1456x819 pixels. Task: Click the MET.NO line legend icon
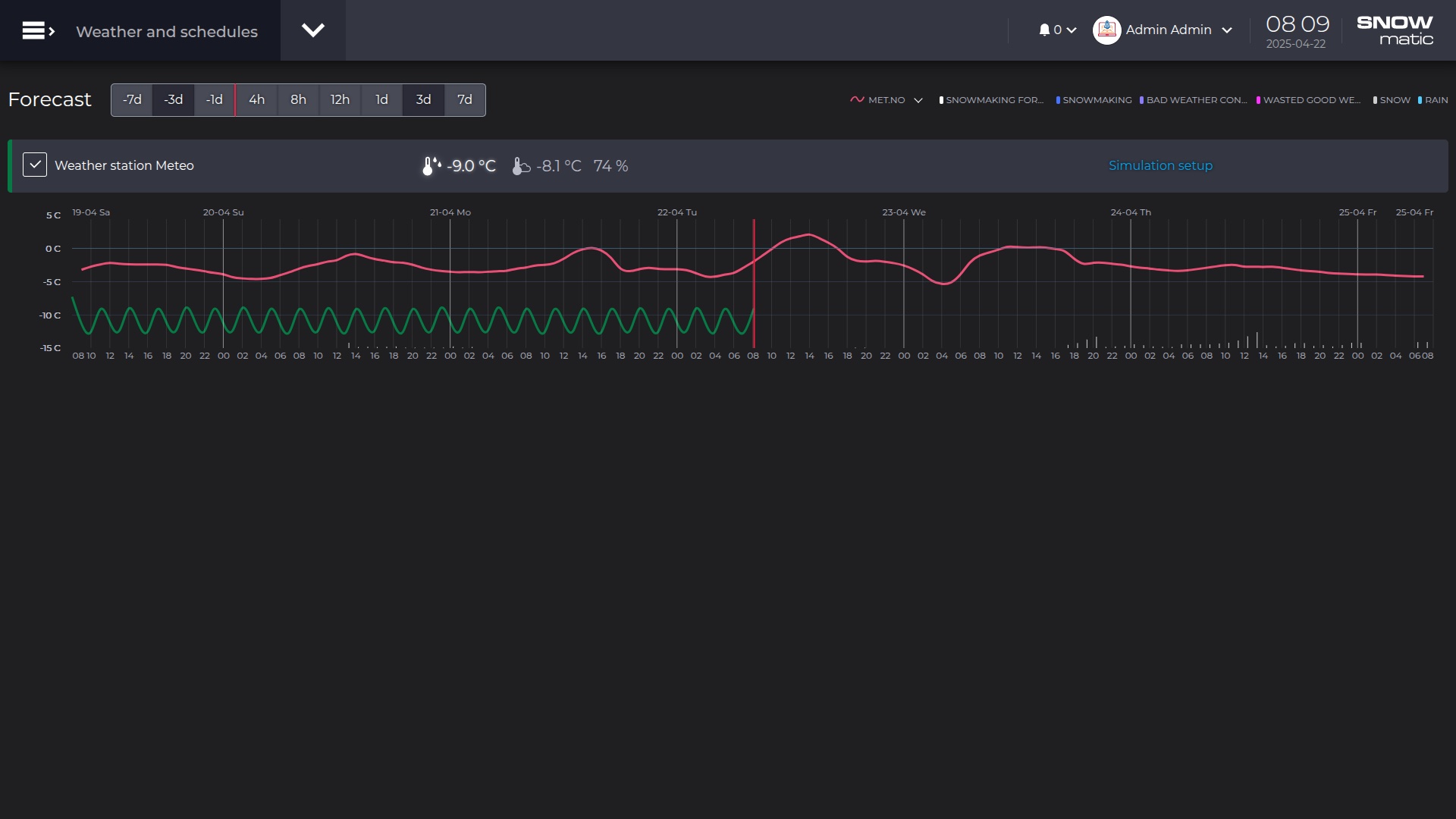pyautogui.click(x=857, y=100)
